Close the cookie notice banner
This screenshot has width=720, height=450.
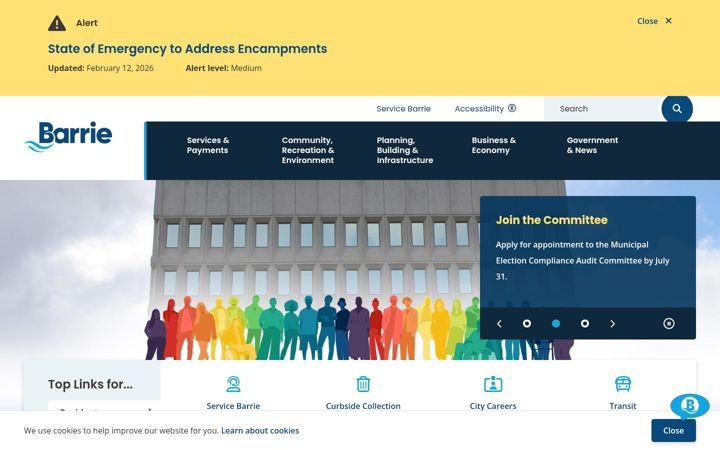673,430
